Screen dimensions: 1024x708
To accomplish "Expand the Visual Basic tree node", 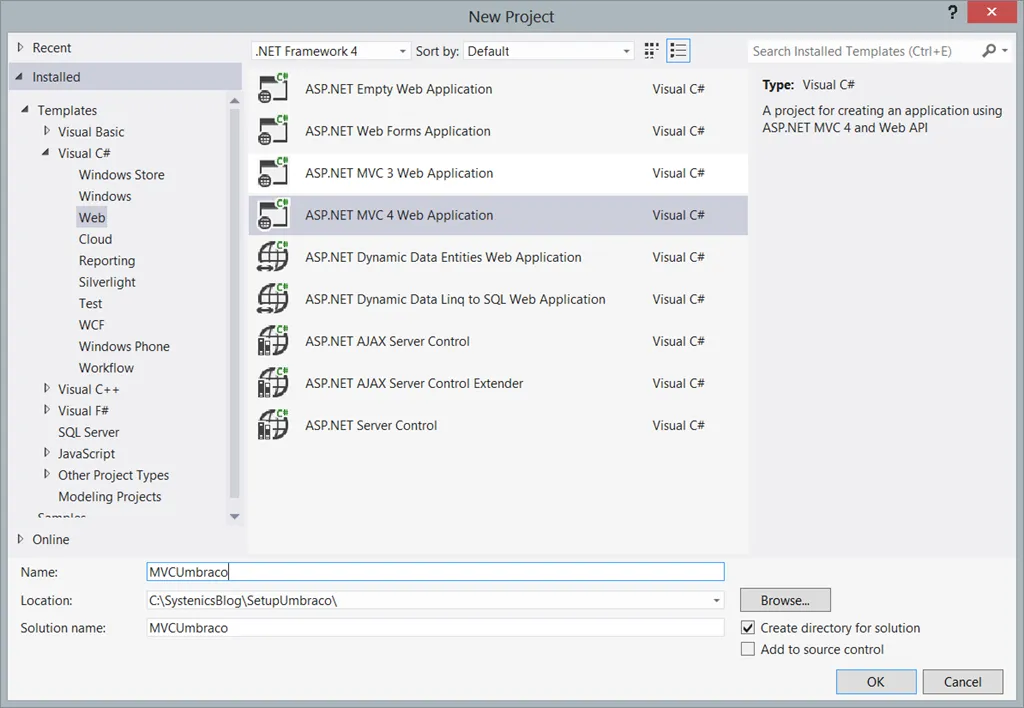I will (47, 132).
